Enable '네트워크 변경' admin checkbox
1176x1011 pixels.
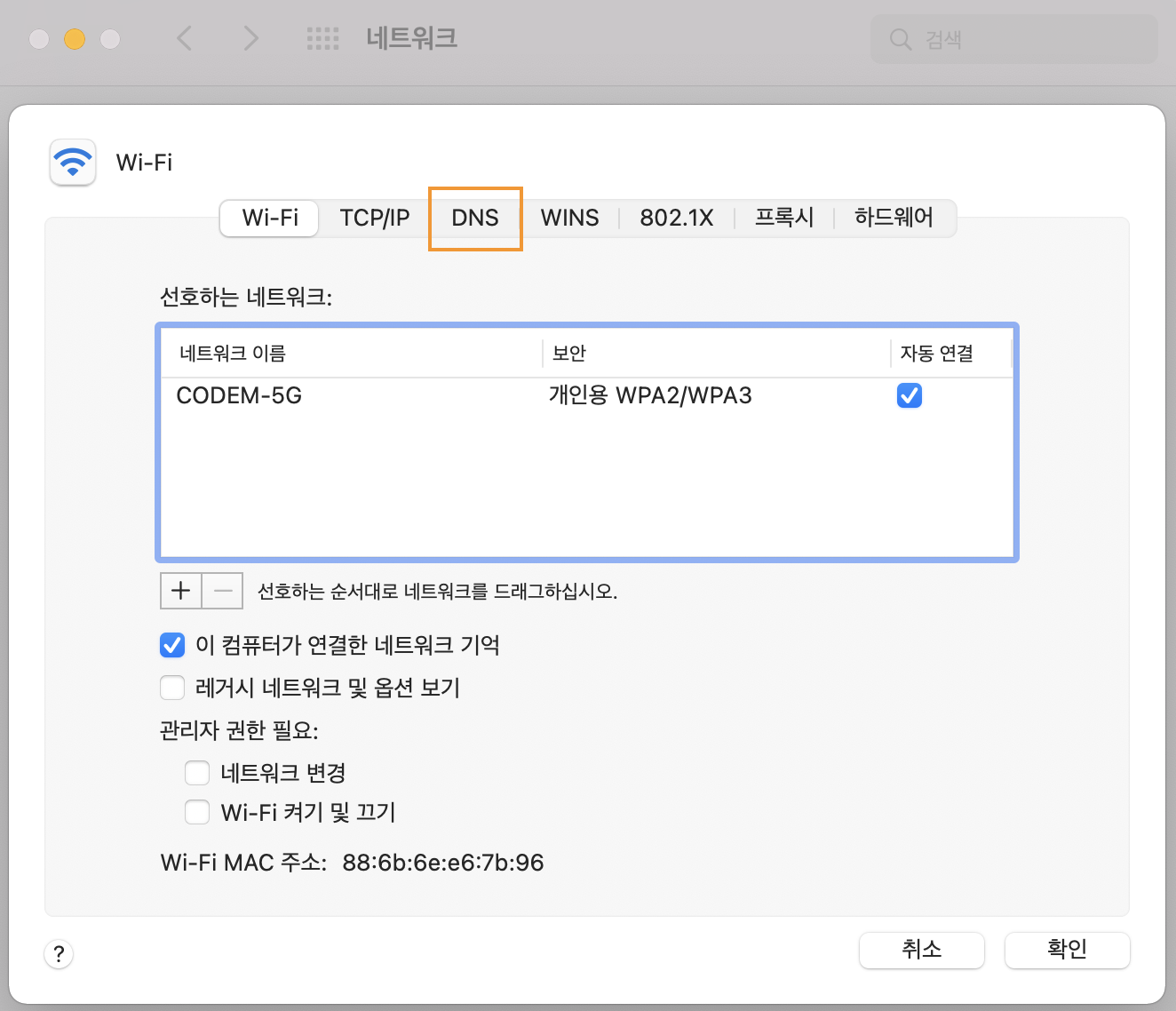tap(197, 773)
